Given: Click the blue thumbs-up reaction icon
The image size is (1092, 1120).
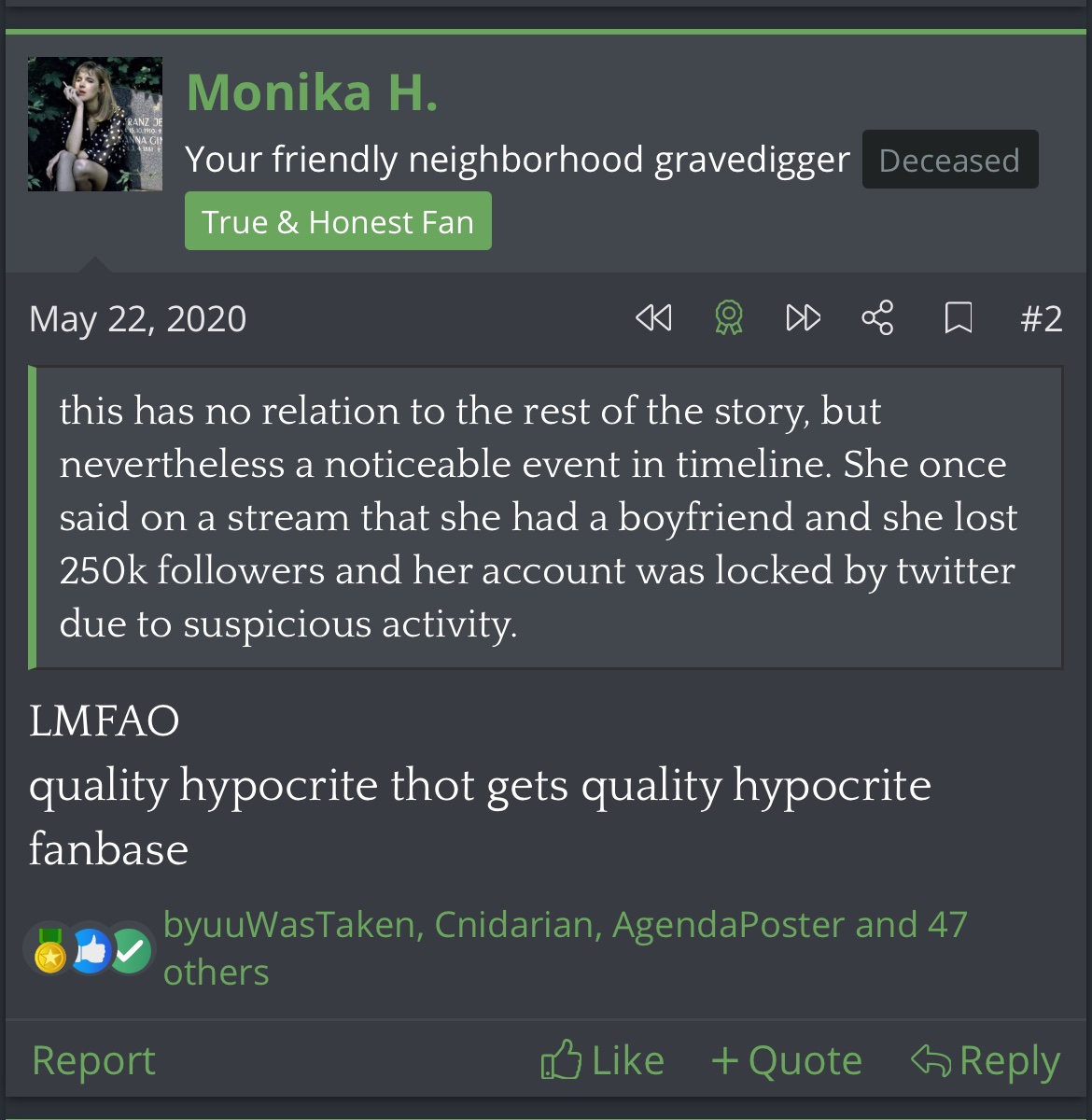Looking at the screenshot, I should pos(91,952).
